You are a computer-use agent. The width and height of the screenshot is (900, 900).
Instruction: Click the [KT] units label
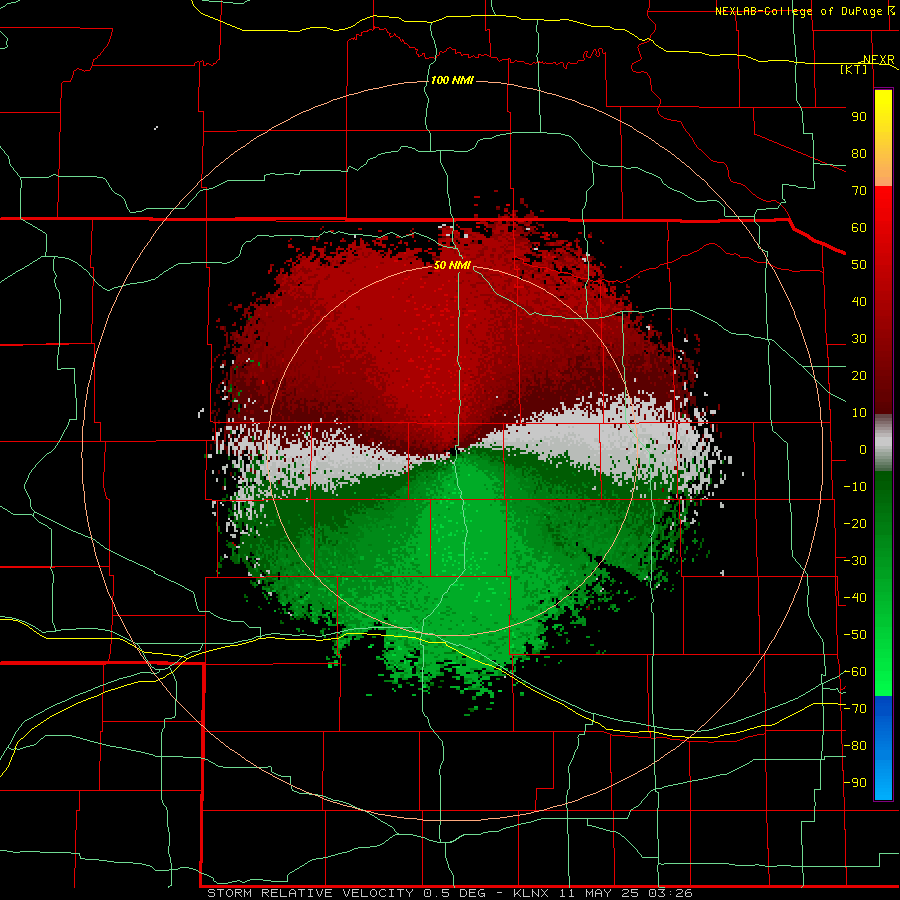tap(854, 69)
